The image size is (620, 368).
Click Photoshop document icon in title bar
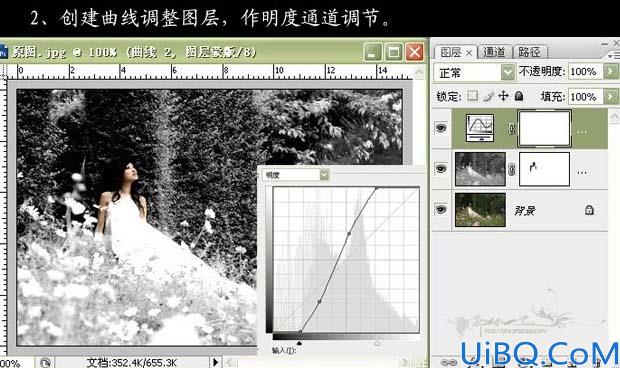click(4, 52)
